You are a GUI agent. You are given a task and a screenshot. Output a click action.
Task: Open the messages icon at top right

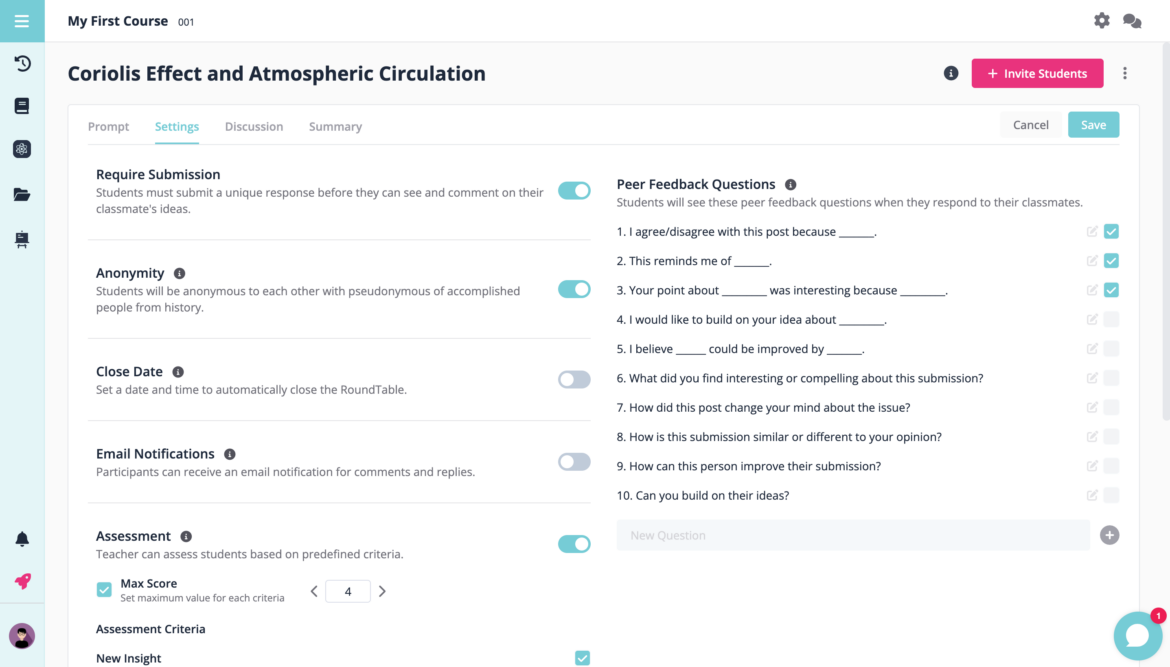[x=1133, y=20]
